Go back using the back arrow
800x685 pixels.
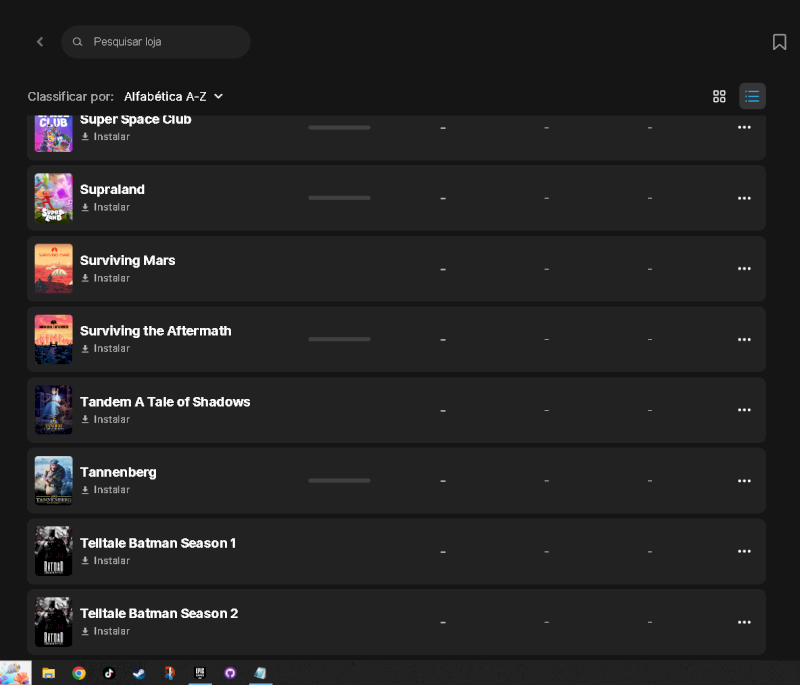click(40, 42)
